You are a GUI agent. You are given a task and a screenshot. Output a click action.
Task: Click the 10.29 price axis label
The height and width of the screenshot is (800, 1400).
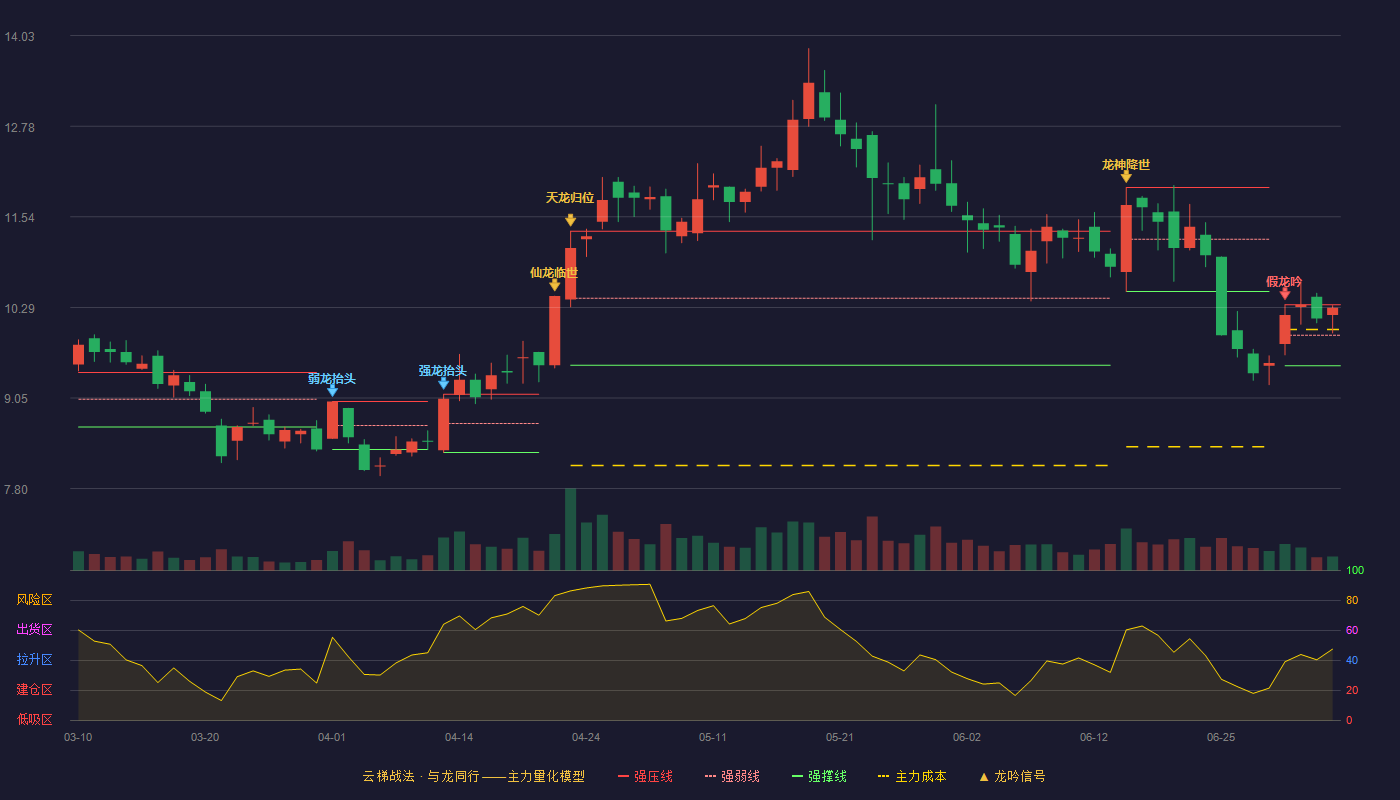click(x=19, y=308)
